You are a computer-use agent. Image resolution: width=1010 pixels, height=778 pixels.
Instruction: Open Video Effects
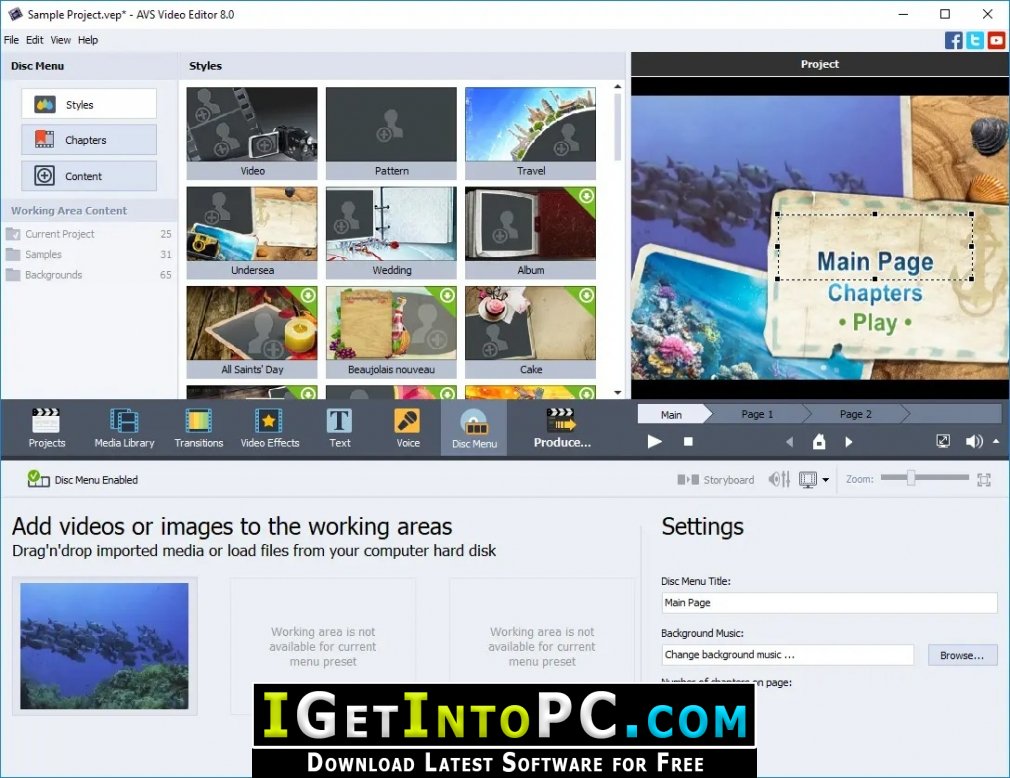(269, 428)
